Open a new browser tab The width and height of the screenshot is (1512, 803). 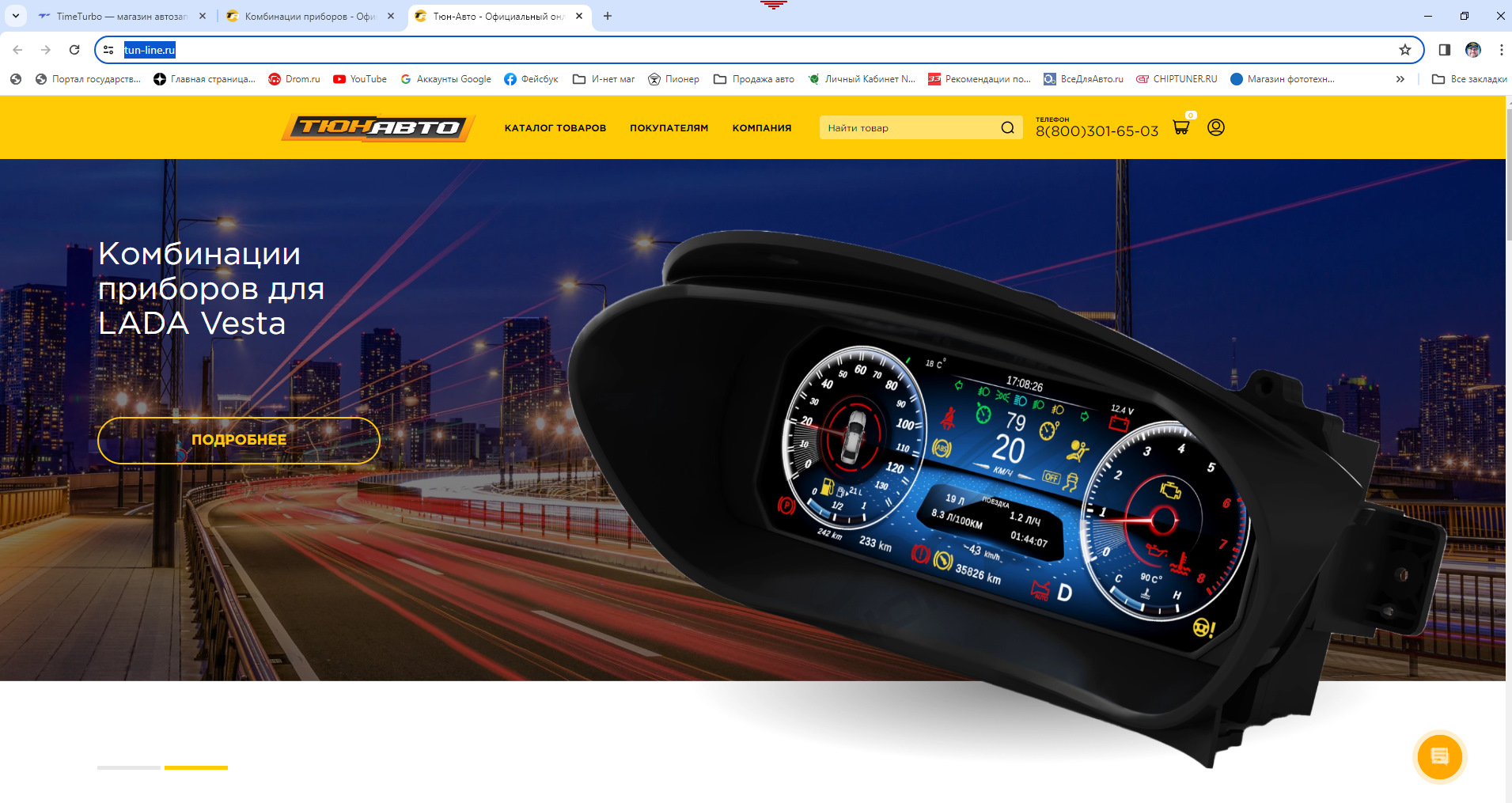(608, 16)
